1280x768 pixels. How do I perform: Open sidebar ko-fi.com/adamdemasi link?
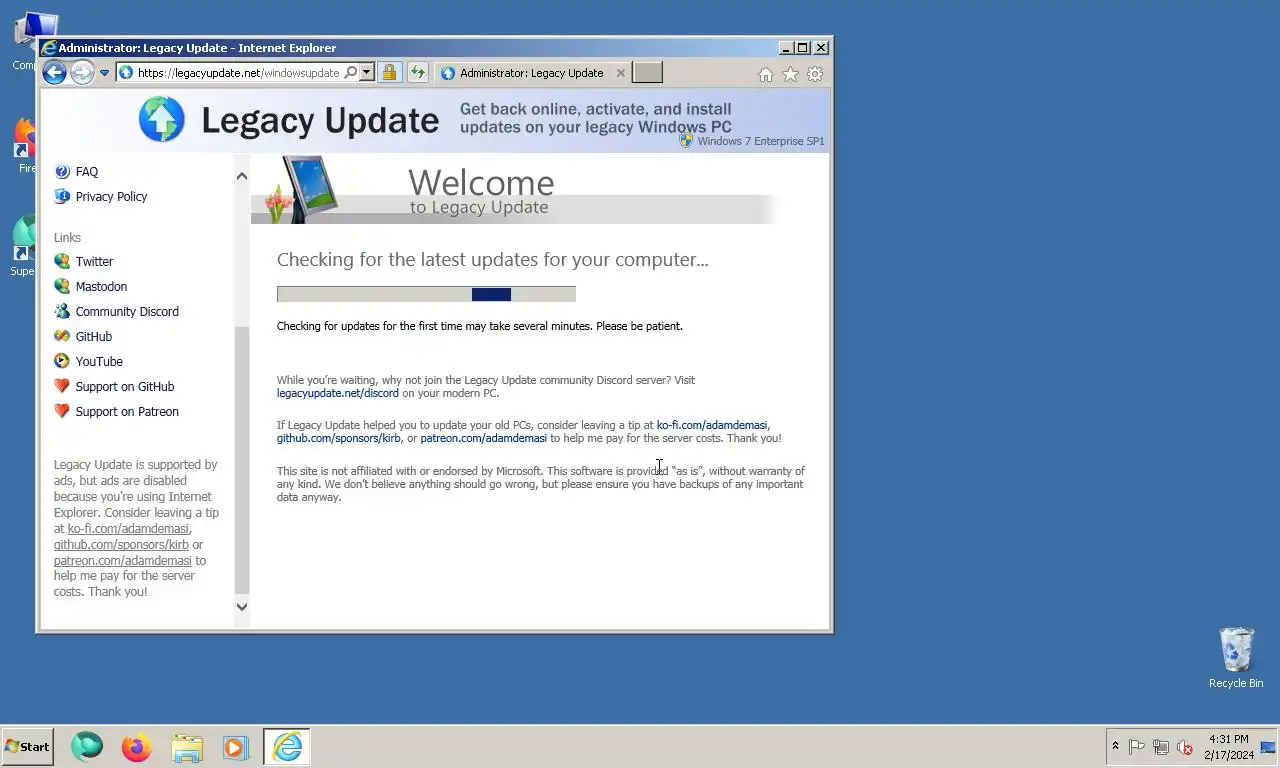tap(128, 529)
